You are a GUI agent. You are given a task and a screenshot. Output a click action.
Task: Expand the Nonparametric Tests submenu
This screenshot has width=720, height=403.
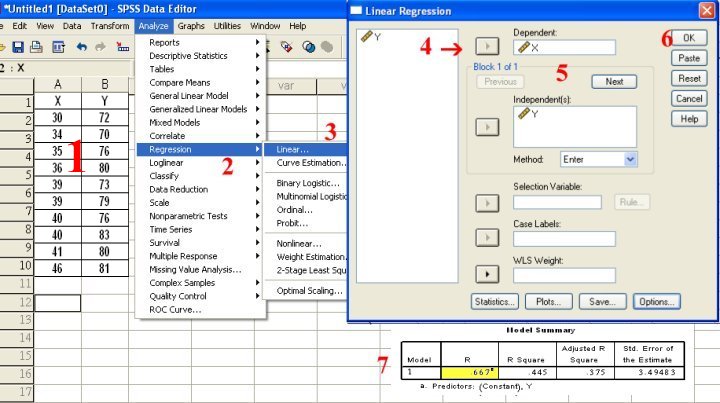pos(201,216)
